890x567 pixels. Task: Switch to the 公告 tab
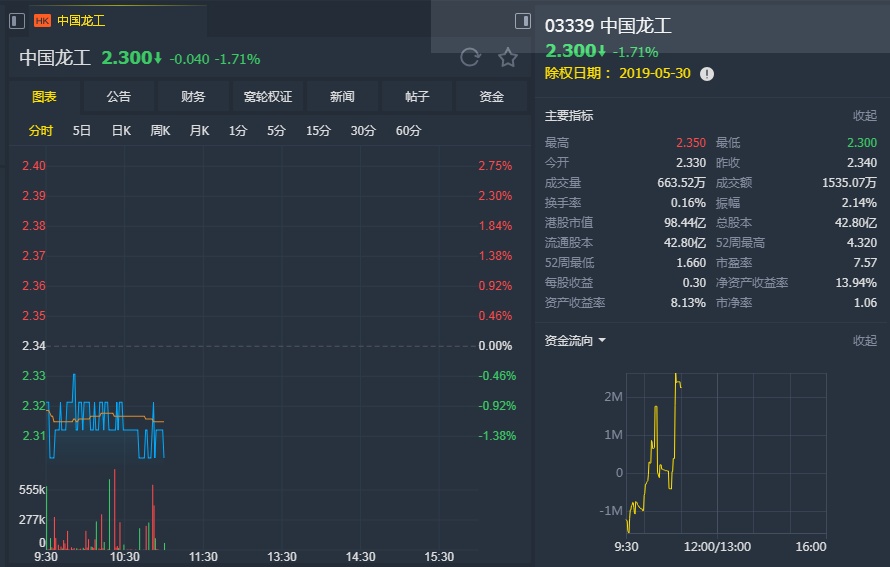tap(119, 97)
